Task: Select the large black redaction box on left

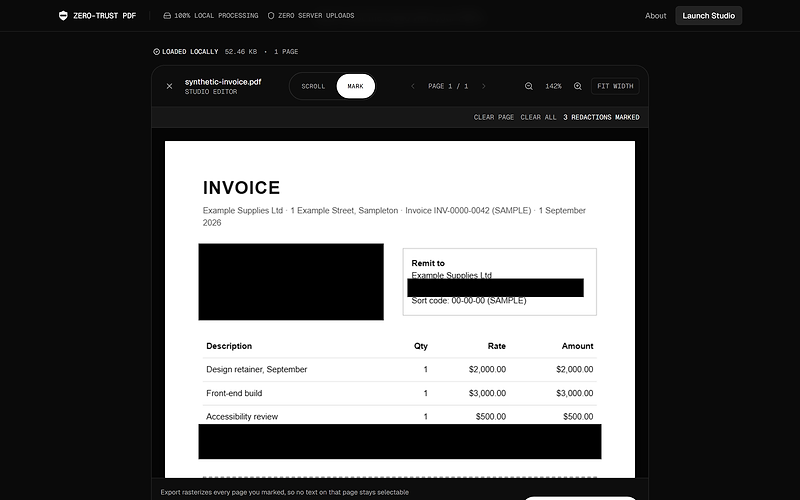Action: 291,282
